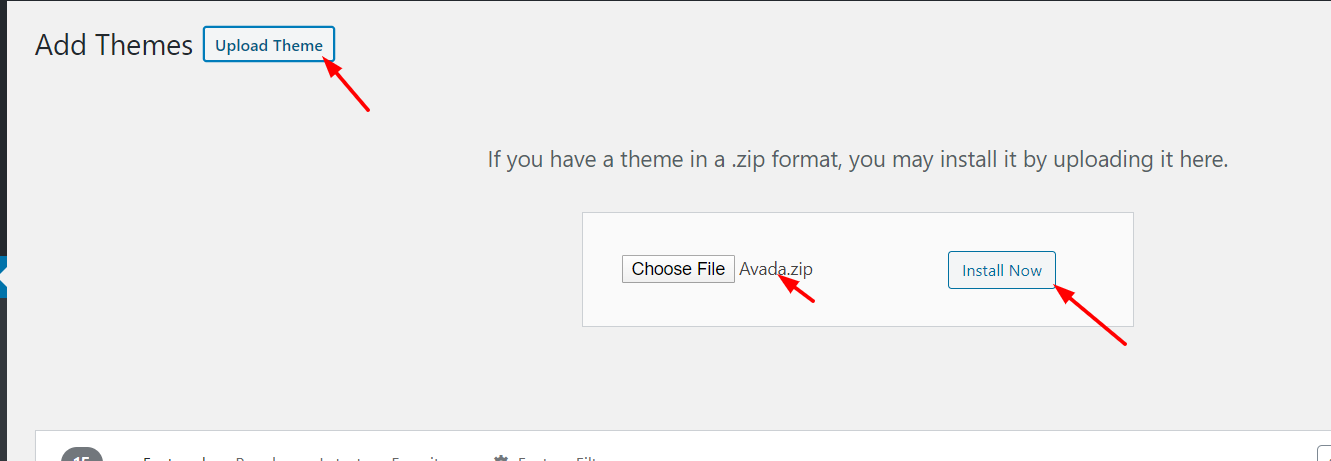This screenshot has height=461, width=1331.
Task: Switch to the Featured themes tab
Action: (x=174, y=458)
